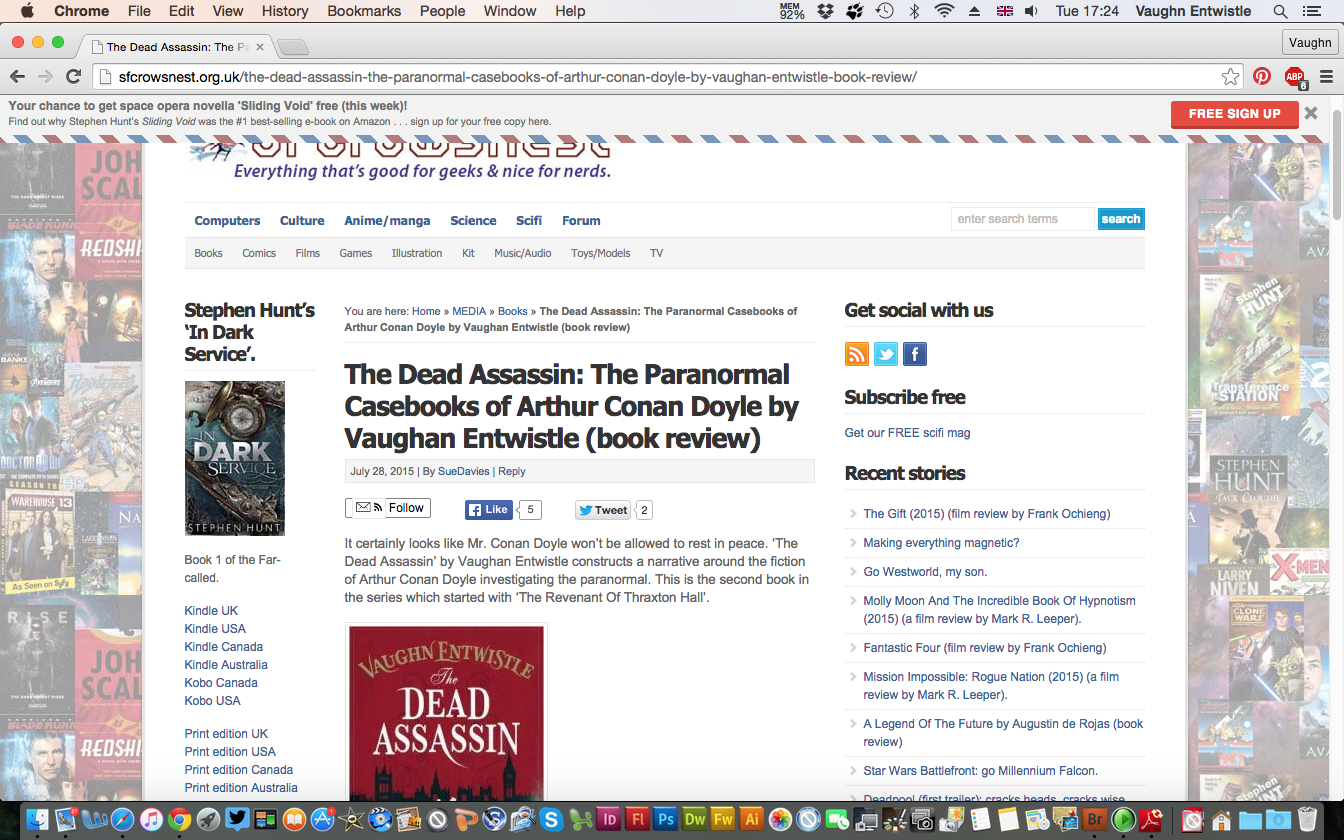Go to the Toys/Models subcategory
This screenshot has width=1344, height=840.
point(601,253)
